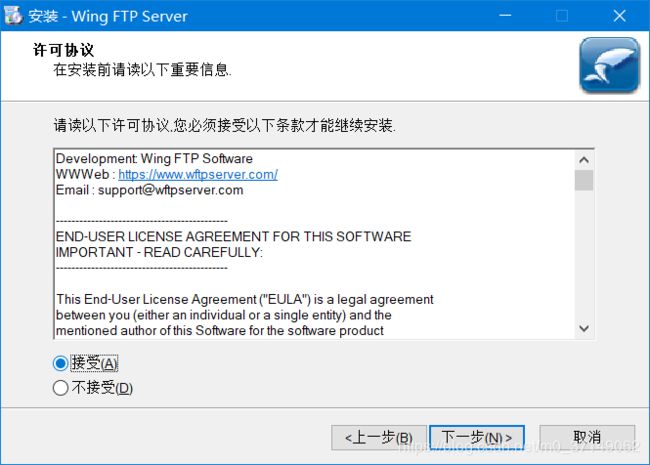Click the Wing FTP Server bird logo

(x=609, y=65)
